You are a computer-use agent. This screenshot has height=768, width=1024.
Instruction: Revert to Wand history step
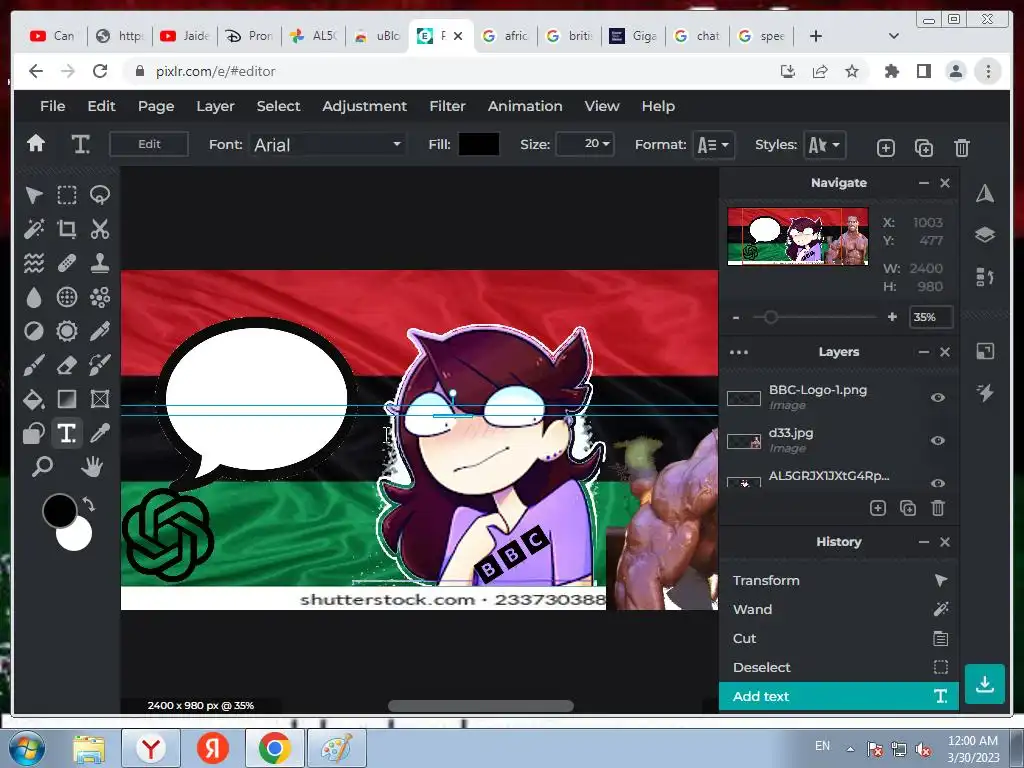point(839,609)
